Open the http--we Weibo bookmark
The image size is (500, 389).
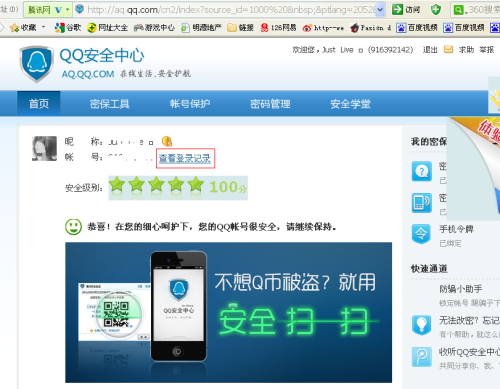pos(323,28)
